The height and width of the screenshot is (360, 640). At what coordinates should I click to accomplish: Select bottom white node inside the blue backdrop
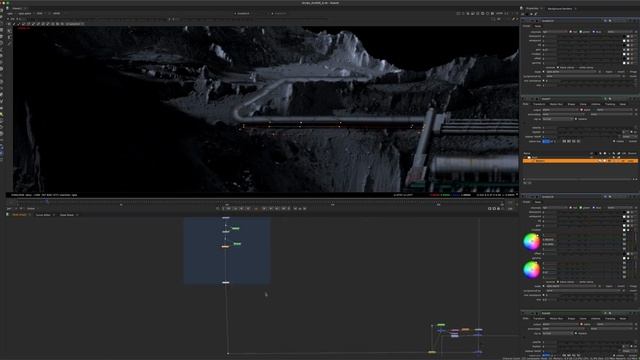tap(226, 282)
